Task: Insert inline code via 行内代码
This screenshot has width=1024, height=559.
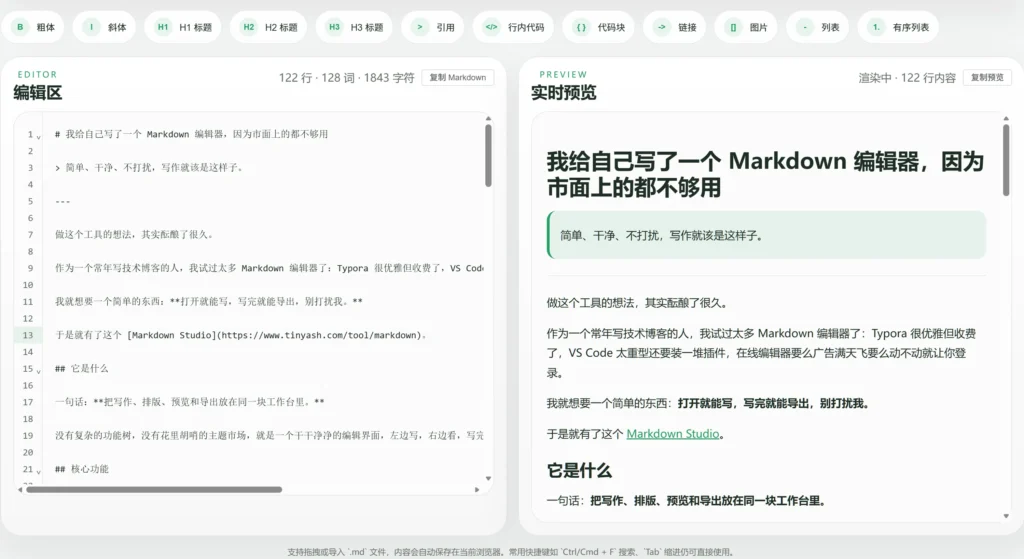Action: [x=512, y=27]
